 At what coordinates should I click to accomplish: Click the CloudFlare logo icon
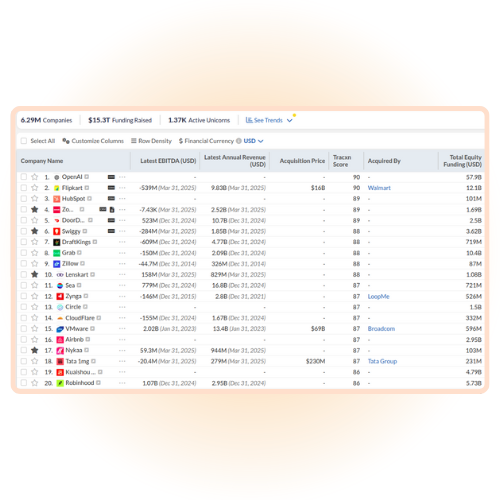[60, 318]
